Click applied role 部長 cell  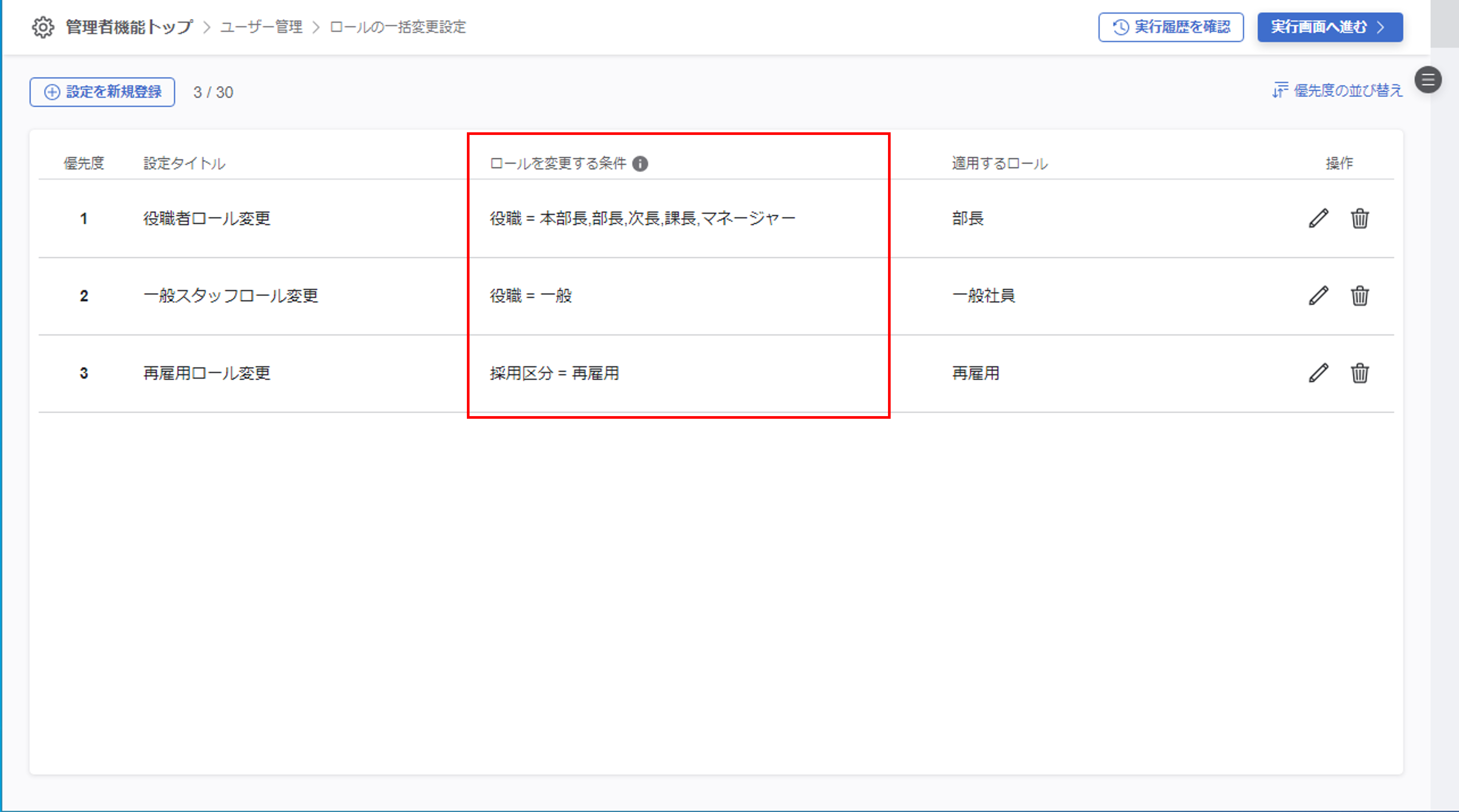(968, 219)
